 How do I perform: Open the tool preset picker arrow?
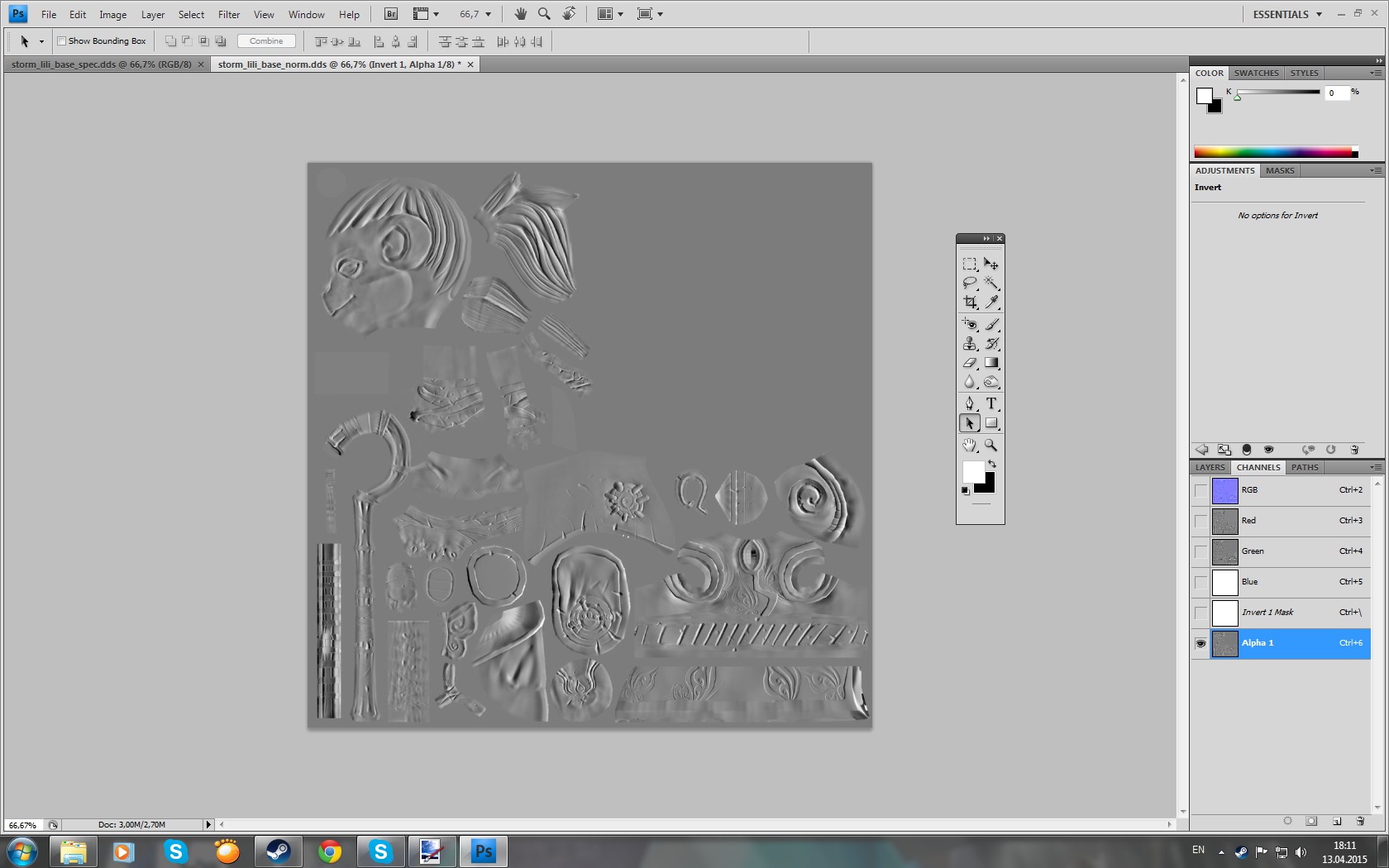tap(41, 41)
